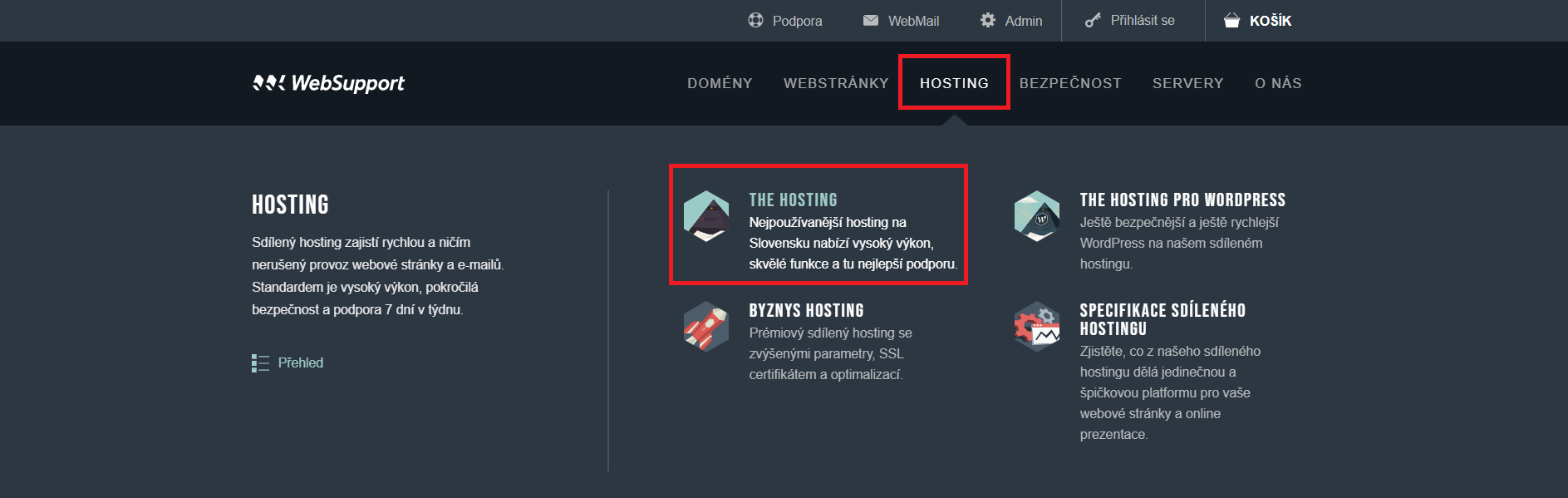This screenshot has height=498, width=1568.
Task: Open the Servery menu
Action: 1187,83
